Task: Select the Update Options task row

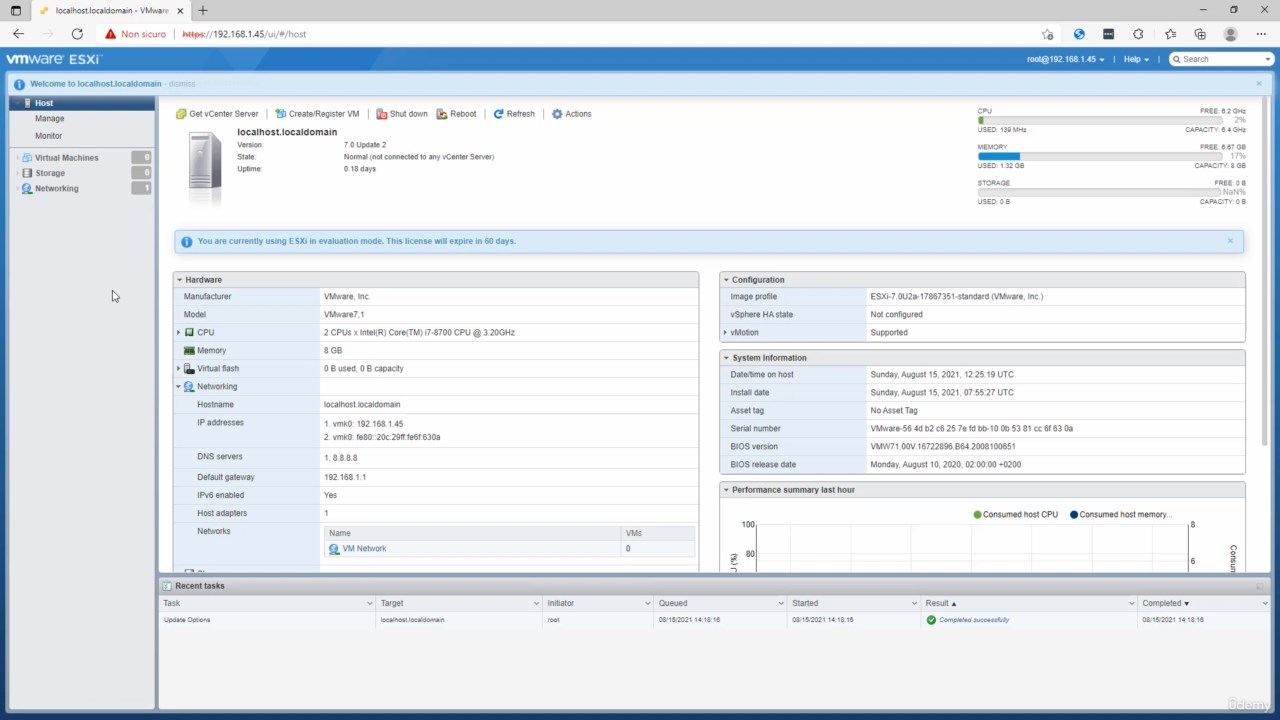Action: click(x=714, y=620)
